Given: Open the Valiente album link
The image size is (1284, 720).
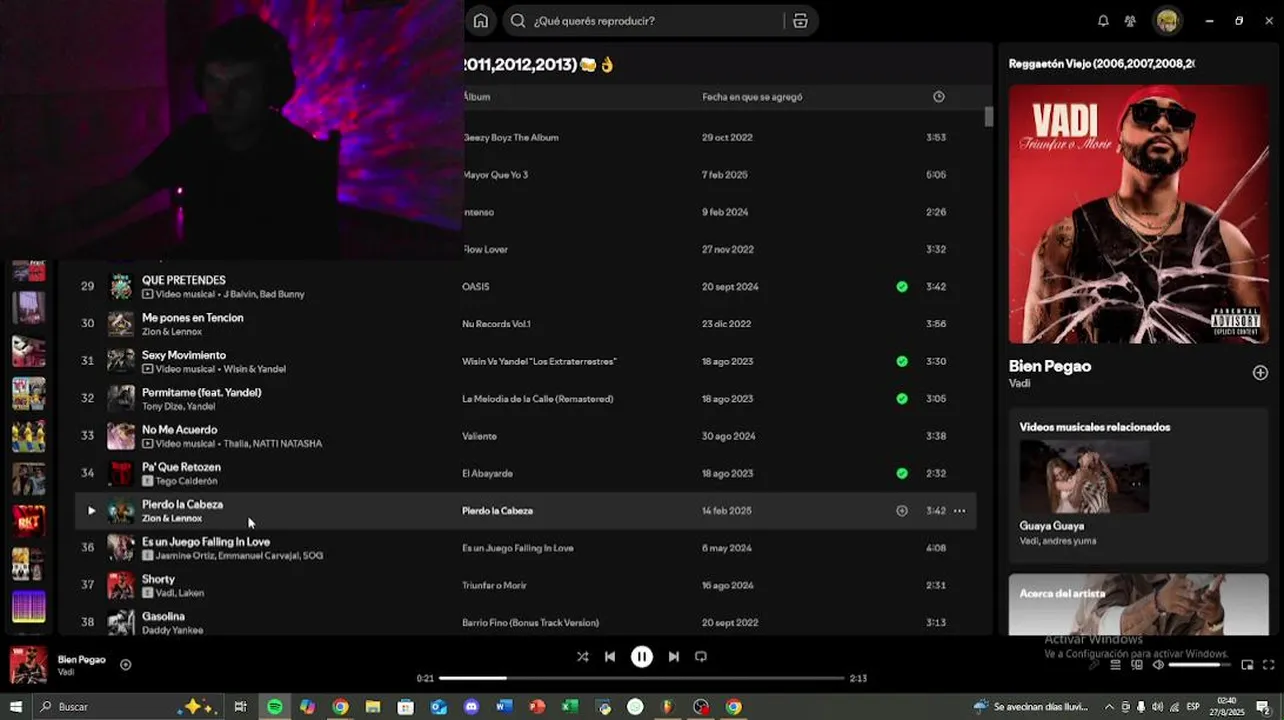Looking at the screenshot, I should [x=479, y=436].
